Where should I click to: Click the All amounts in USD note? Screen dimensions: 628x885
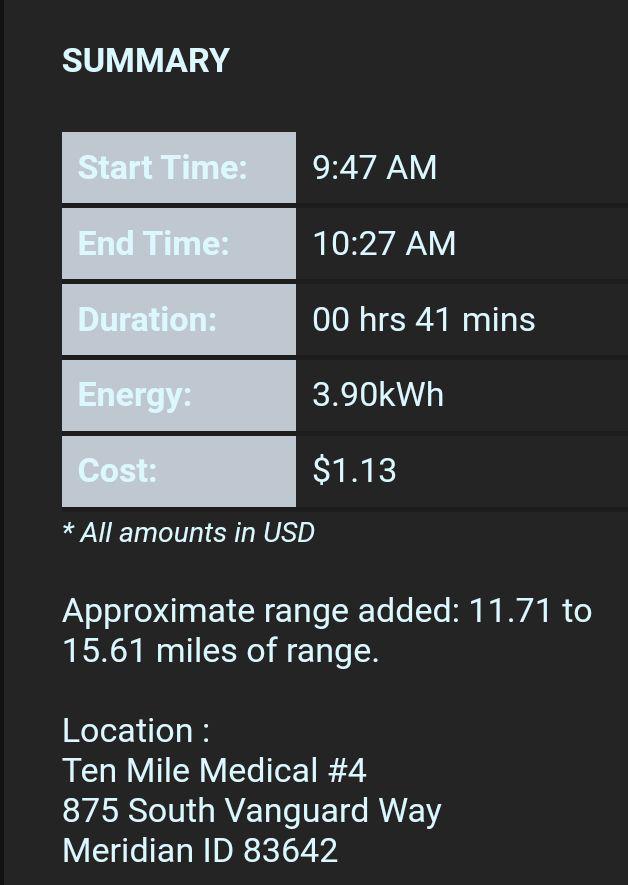click(188, 533)
